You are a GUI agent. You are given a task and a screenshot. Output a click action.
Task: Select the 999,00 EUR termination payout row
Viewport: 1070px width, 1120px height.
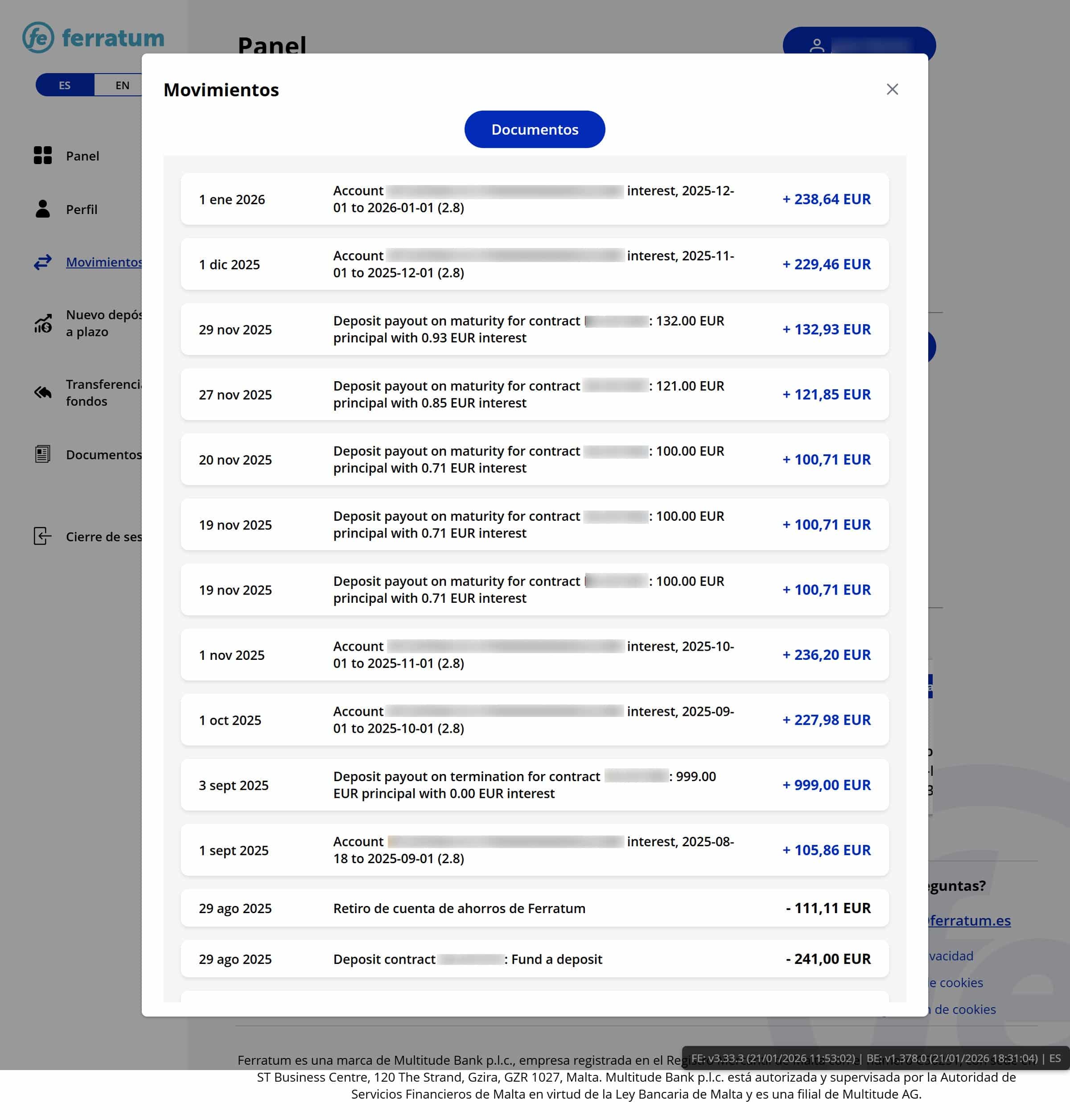point(535,785)
